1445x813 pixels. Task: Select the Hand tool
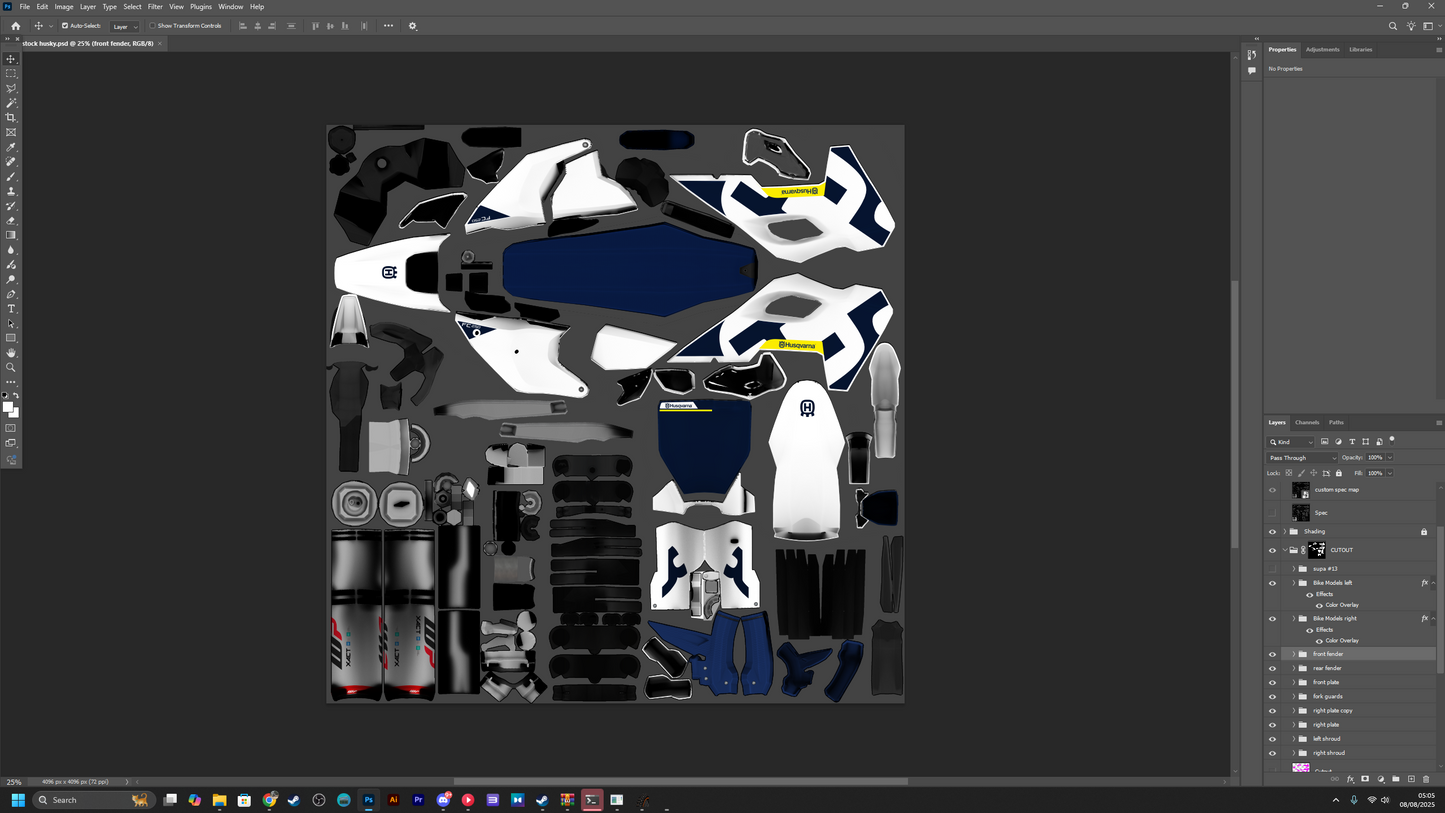(11, 352)
